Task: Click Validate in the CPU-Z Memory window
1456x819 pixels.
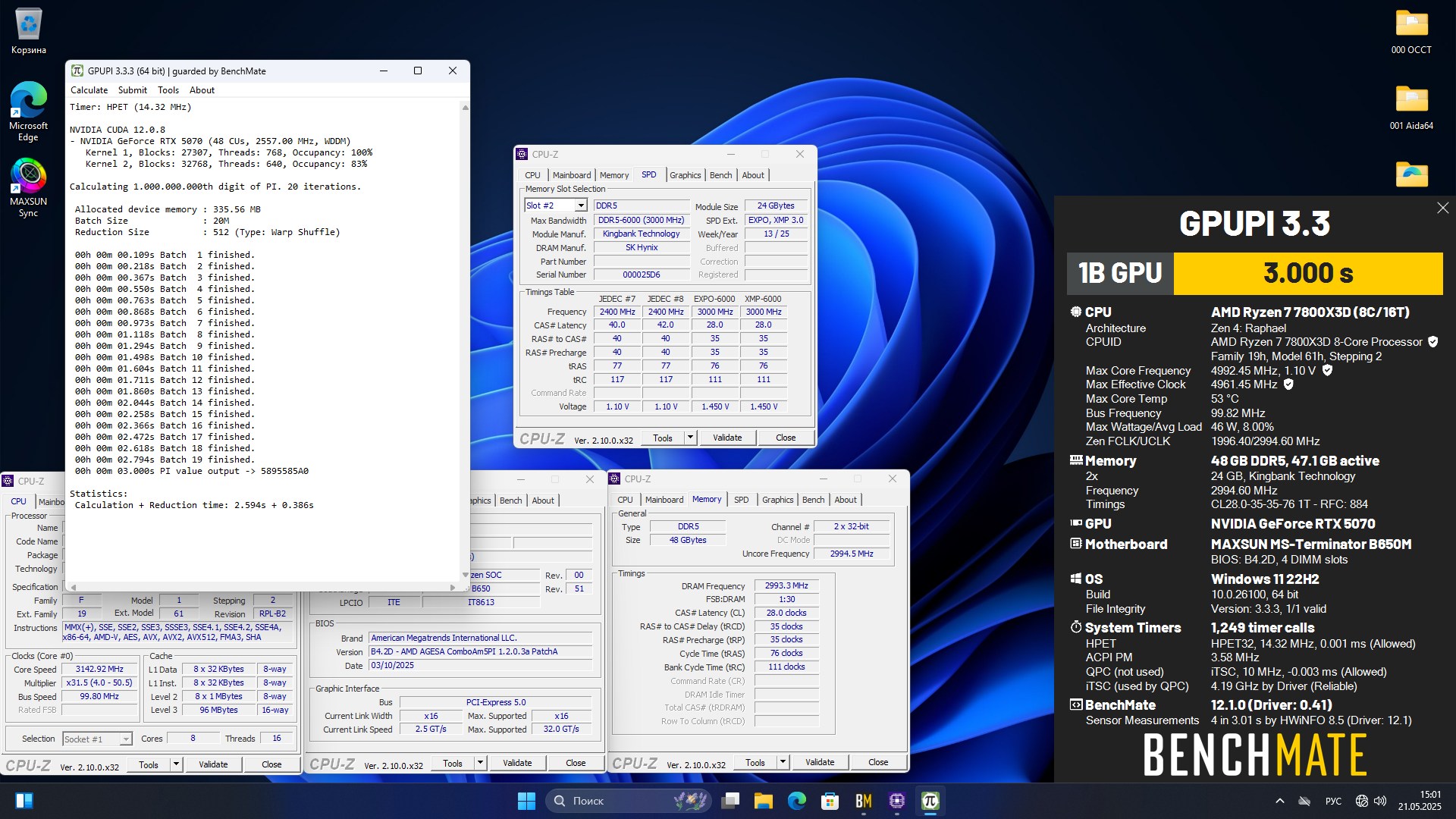Action: pos(820,762)
